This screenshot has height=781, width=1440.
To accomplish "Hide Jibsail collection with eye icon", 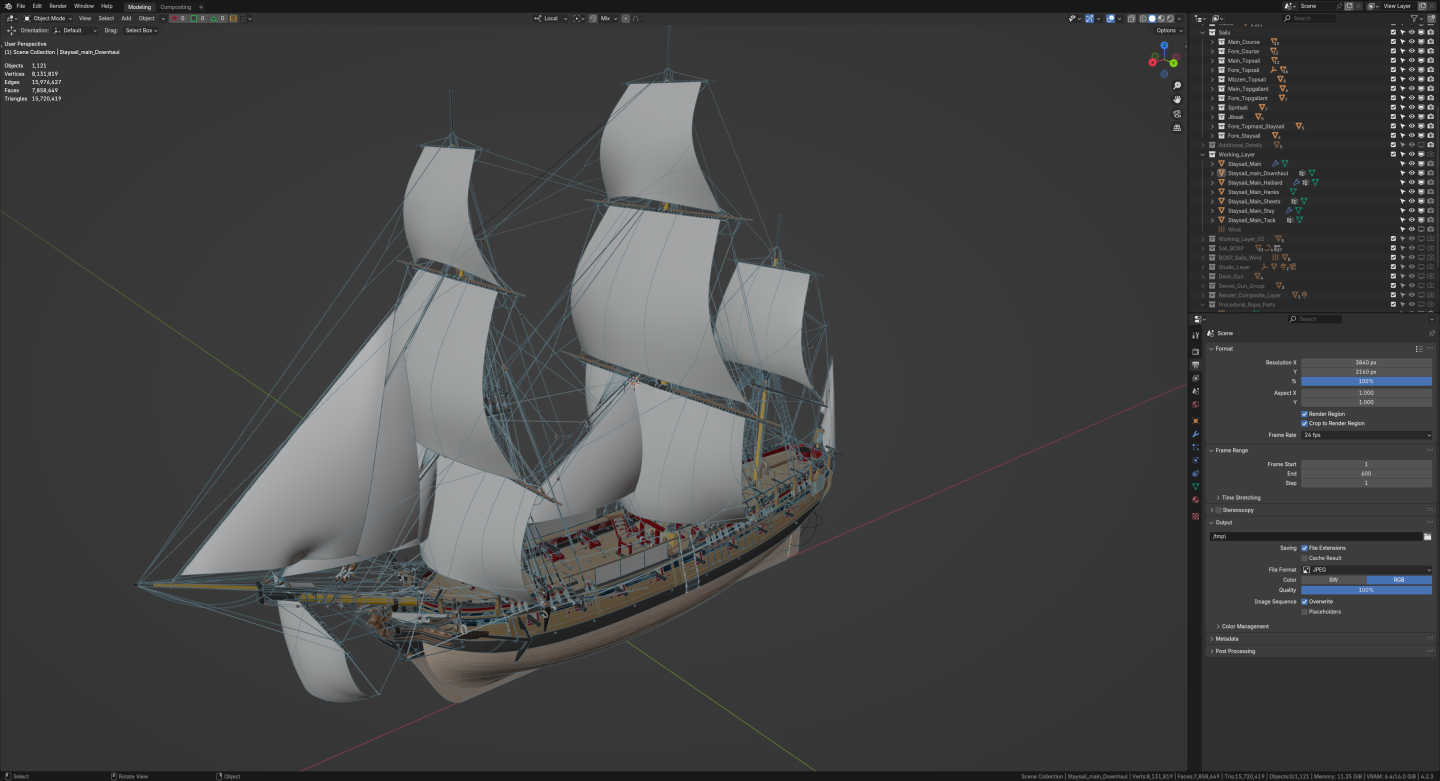I will tap(1412, 117).
